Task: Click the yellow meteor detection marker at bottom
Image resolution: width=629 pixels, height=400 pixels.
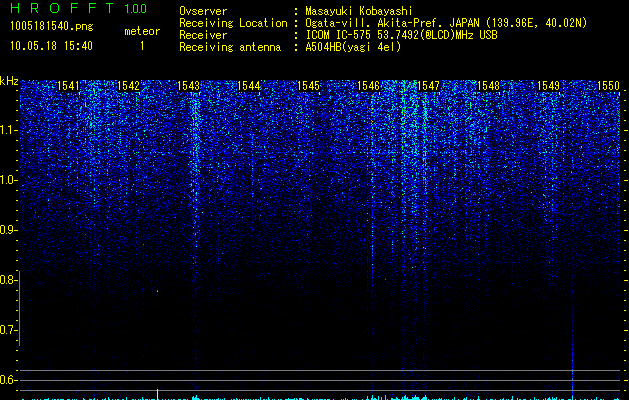Action: tap(157, 394)
